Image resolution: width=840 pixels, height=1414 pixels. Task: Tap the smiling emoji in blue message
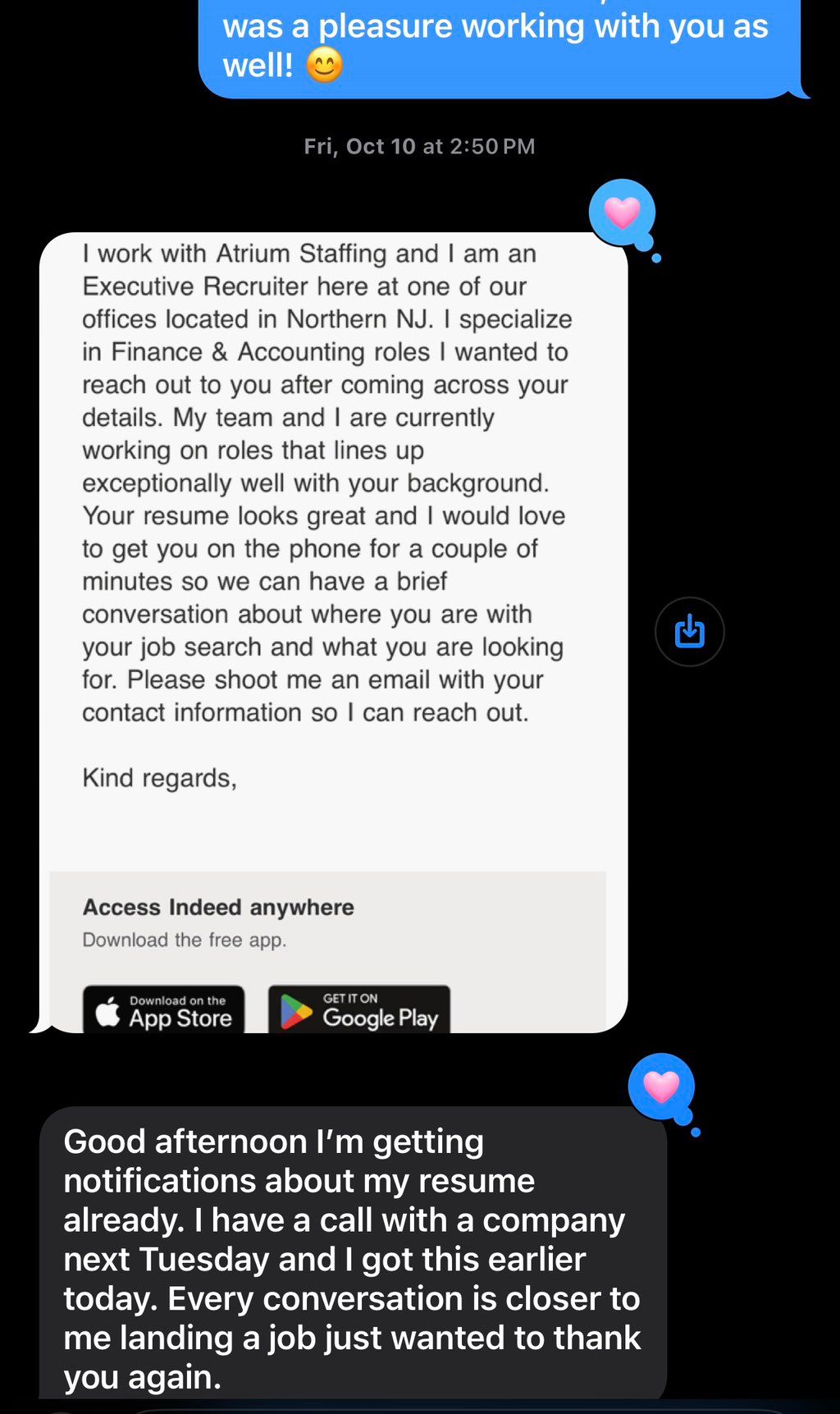[324, 66]
